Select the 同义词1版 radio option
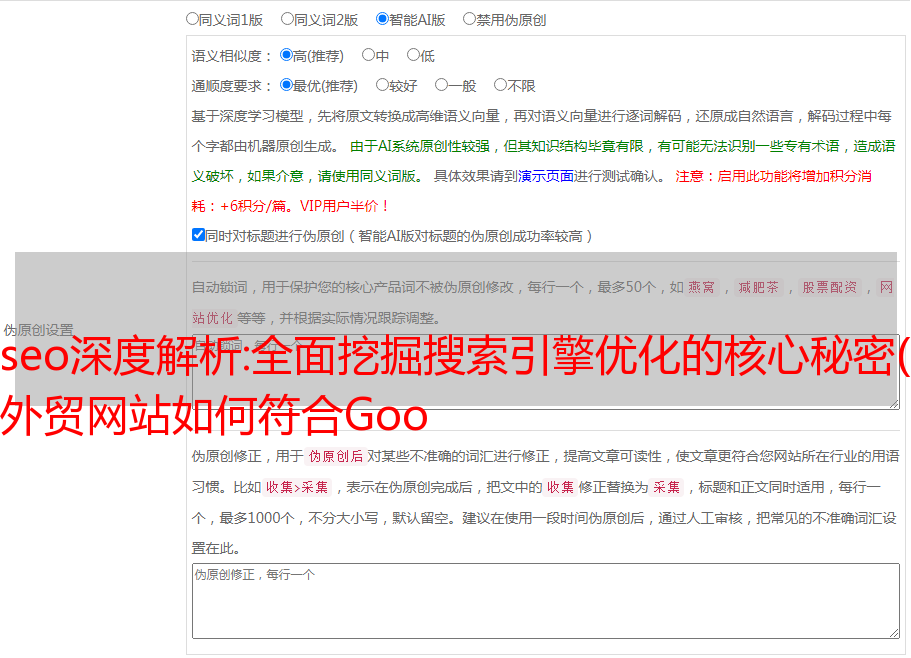 [x=192, y=19]
